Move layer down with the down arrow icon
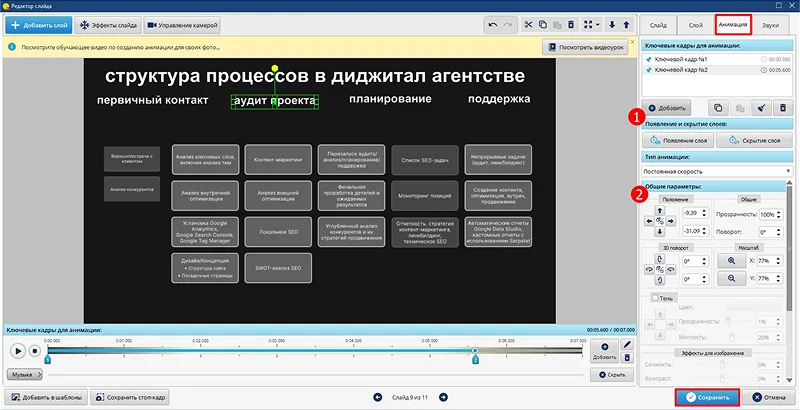The width and height of the screenshot is (800, 410). tap(612, 25)
